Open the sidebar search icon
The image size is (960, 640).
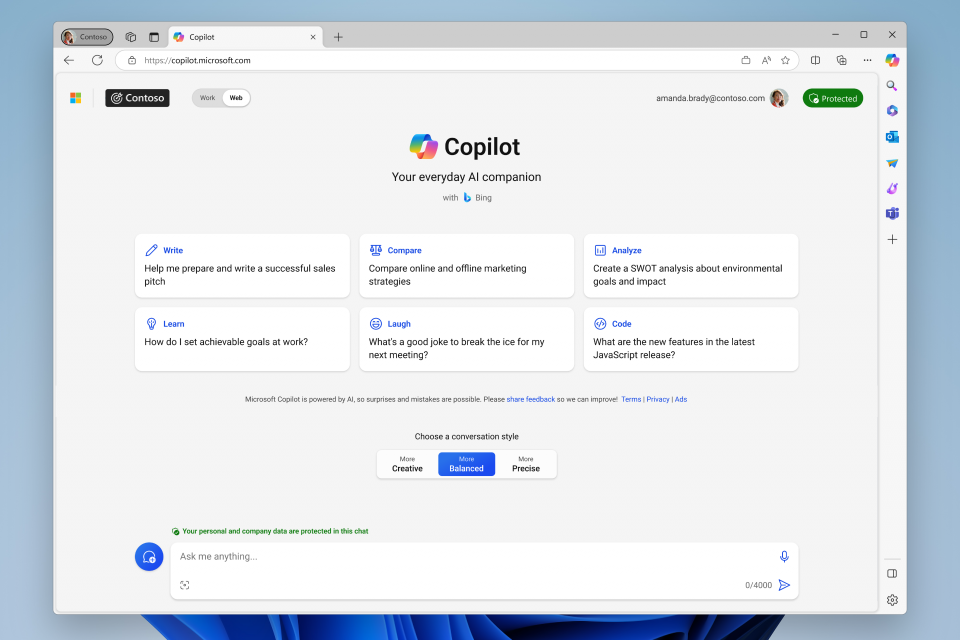892,86
